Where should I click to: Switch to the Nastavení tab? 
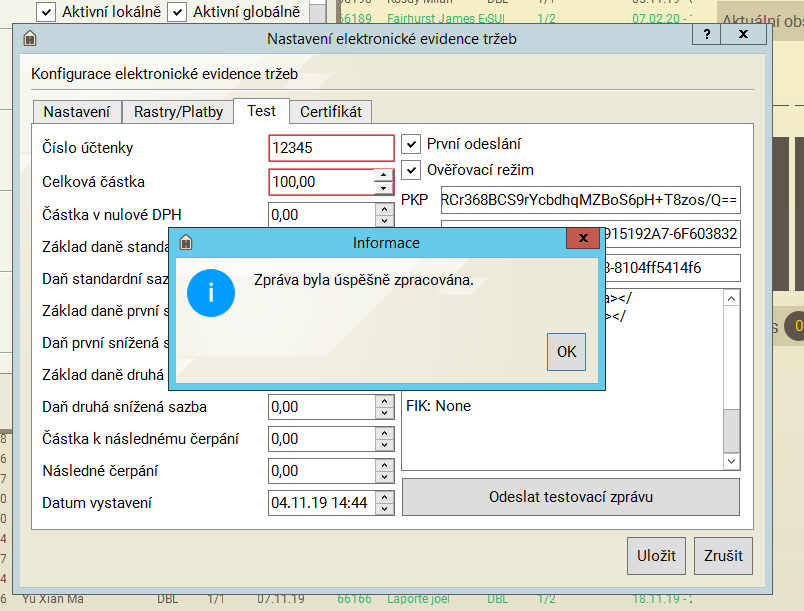[77, 112]
